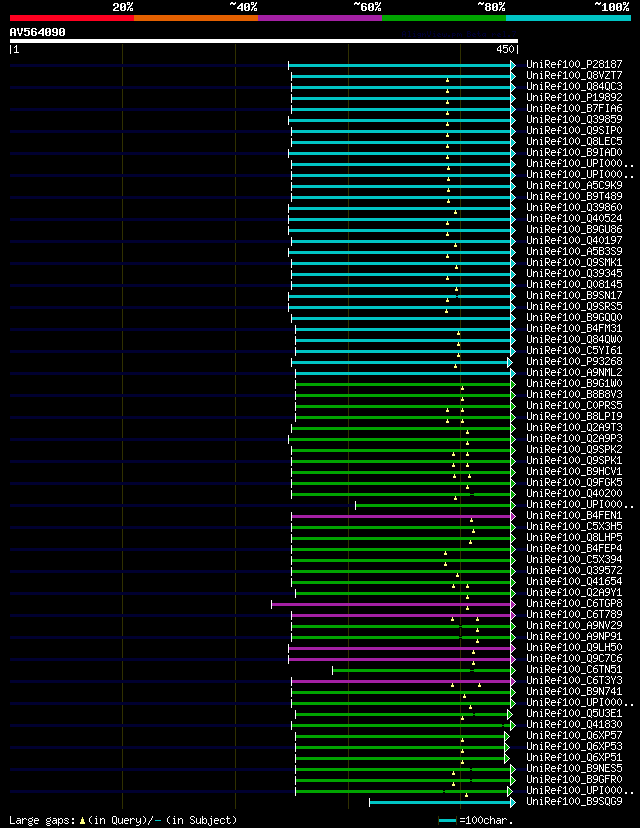
Task: Pick the UniRef100_Q40200 hit name
Action: [574, 493]
